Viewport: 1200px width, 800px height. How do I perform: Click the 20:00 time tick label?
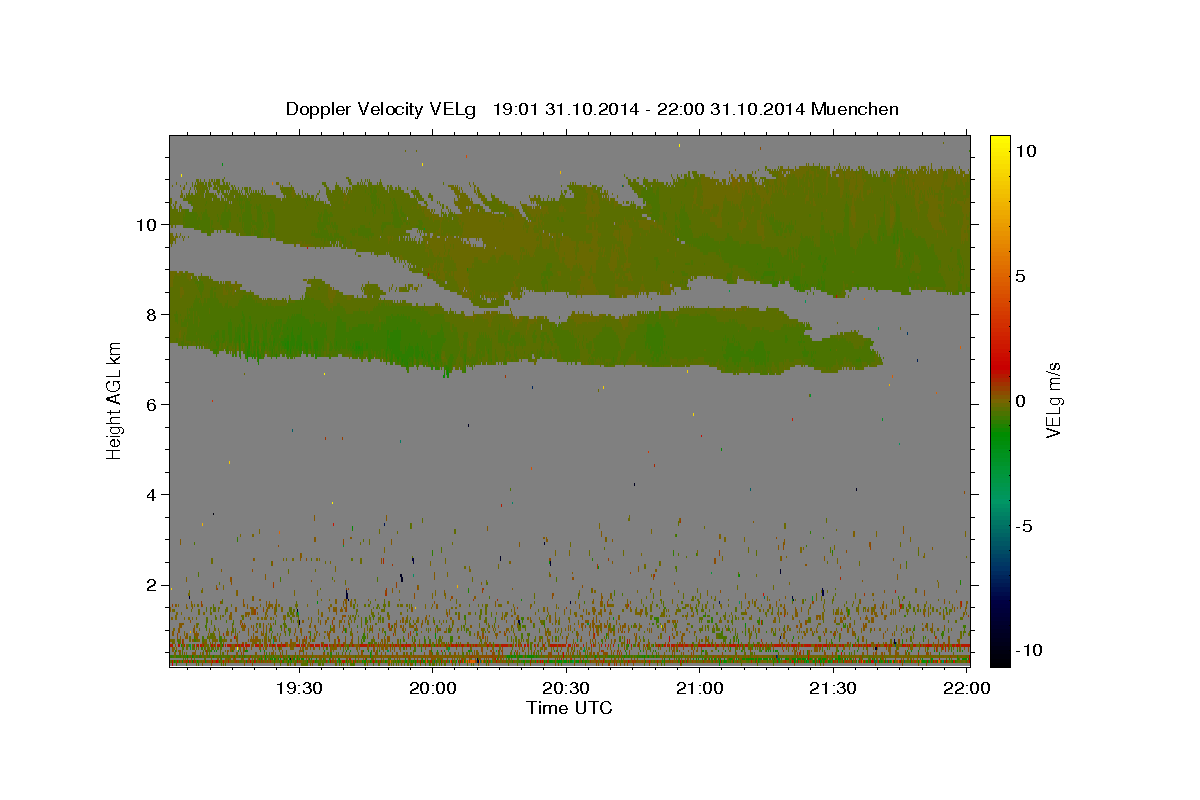[432, 688]
